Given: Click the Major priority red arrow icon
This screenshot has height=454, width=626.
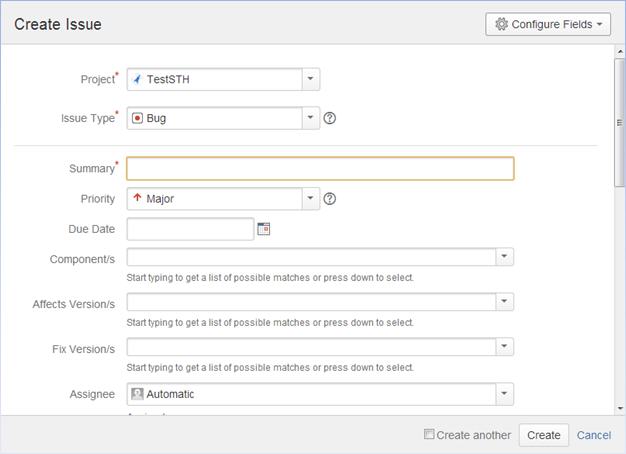Looking at the screenshot, I should (138, 199).
